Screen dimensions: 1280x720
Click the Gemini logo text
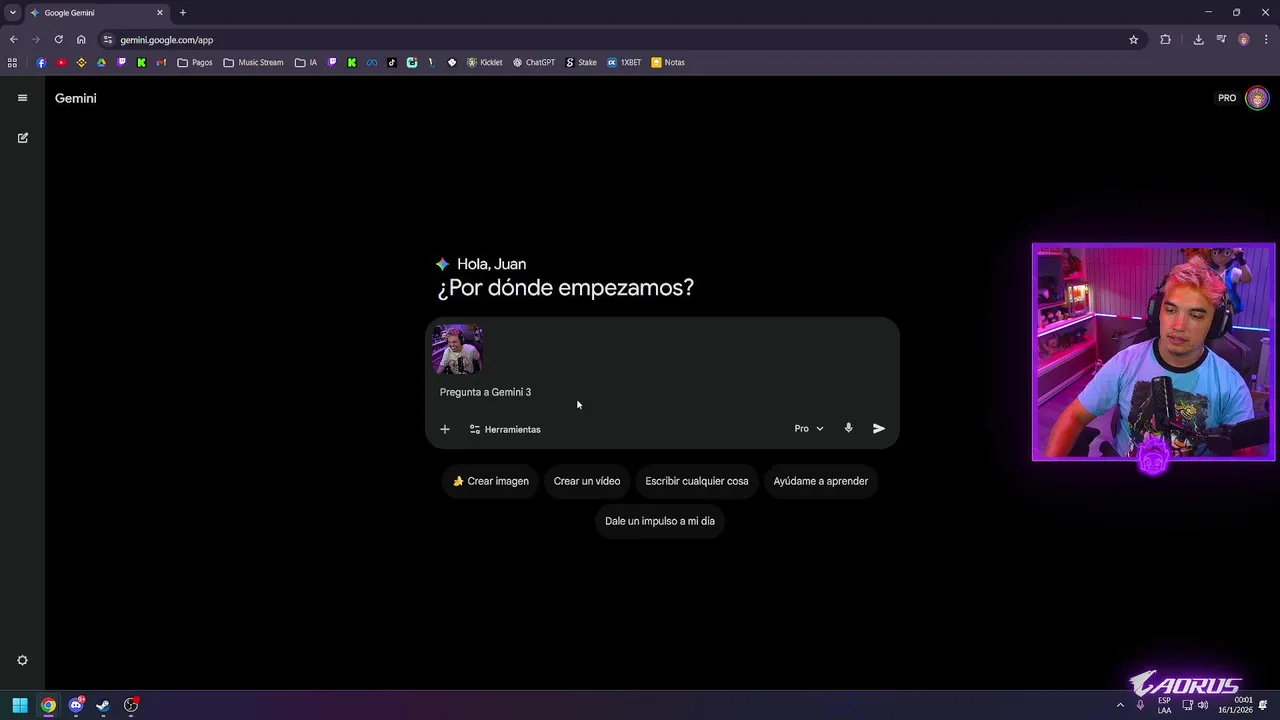[76, 98]
